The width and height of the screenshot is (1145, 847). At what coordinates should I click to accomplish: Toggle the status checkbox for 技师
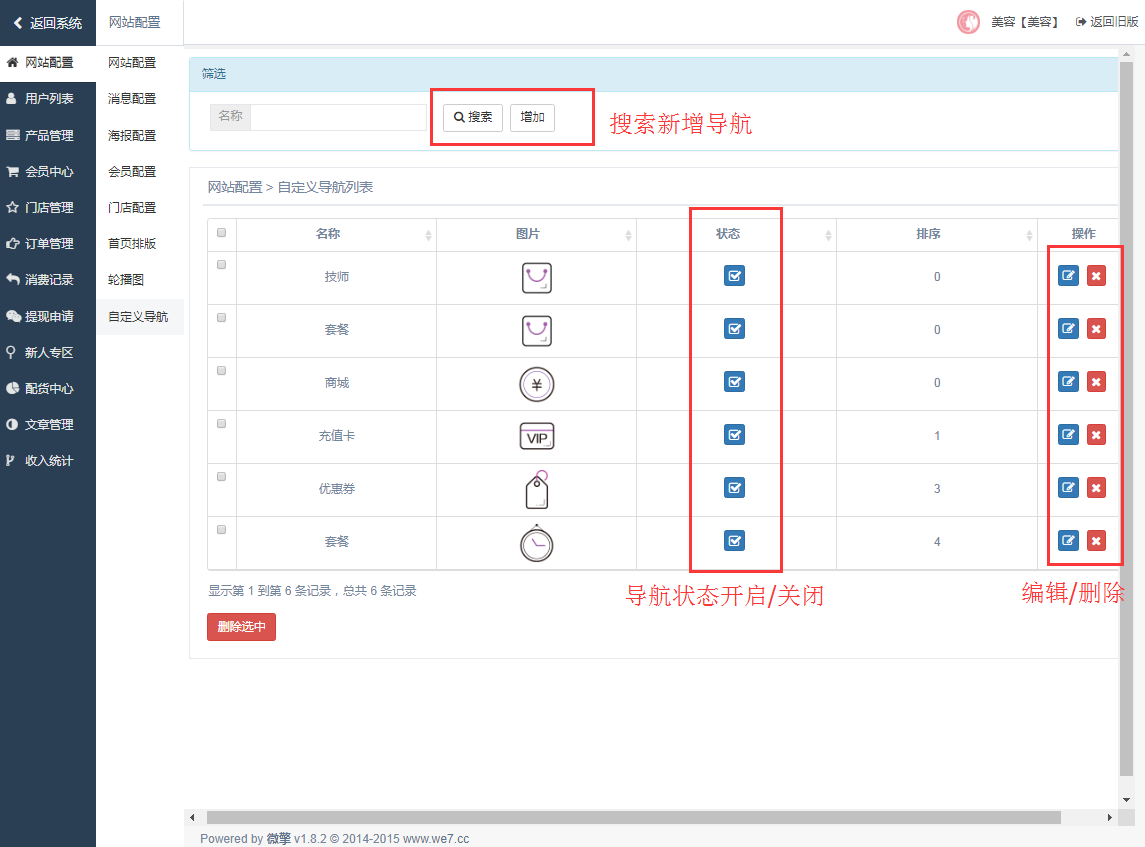coord(734,276)
